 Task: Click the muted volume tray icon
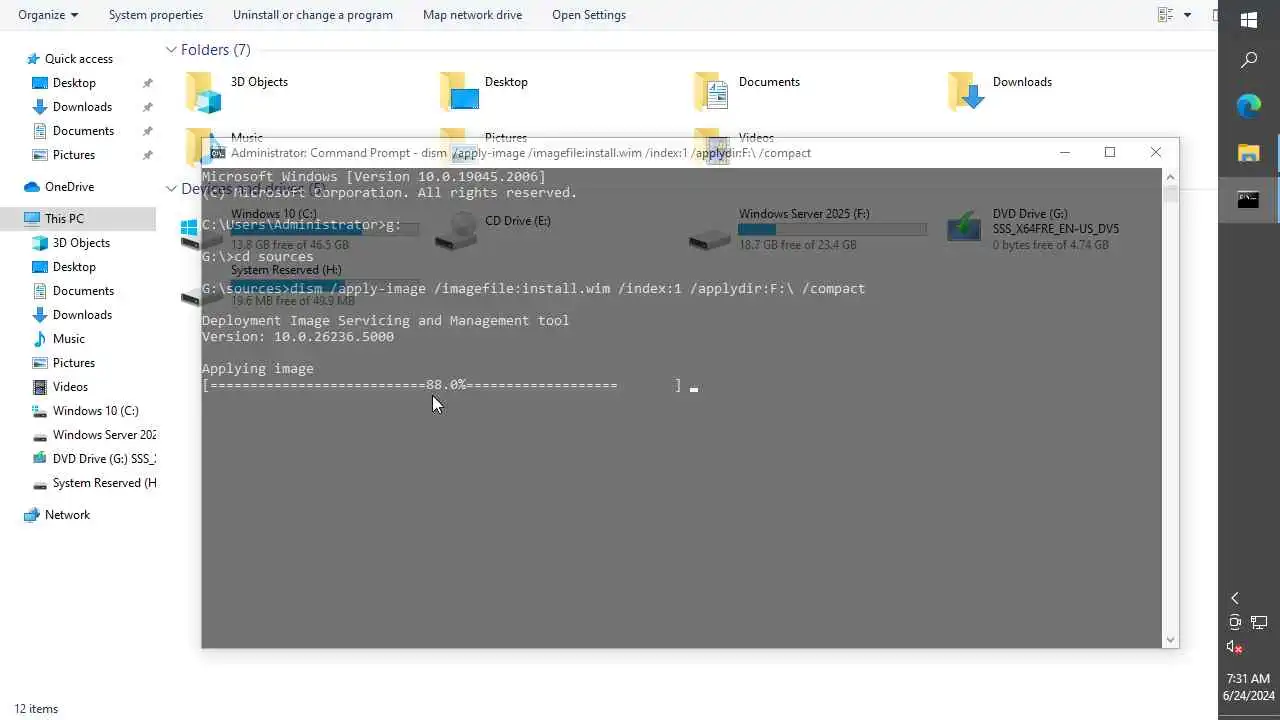[1235, 647]
